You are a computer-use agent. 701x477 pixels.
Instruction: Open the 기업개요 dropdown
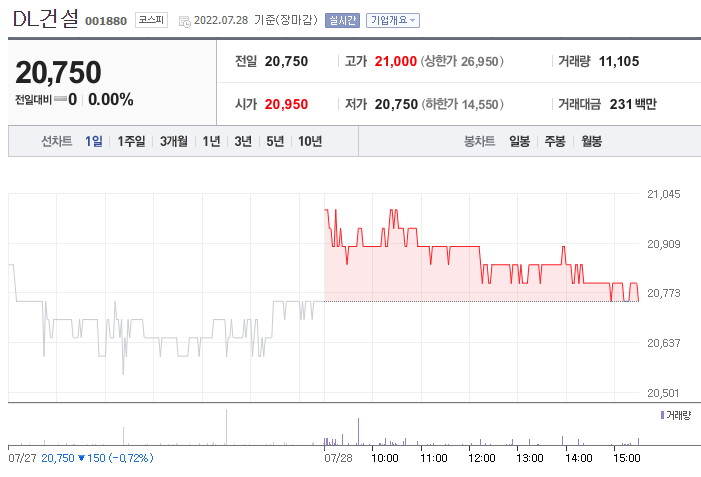(393, 20)
